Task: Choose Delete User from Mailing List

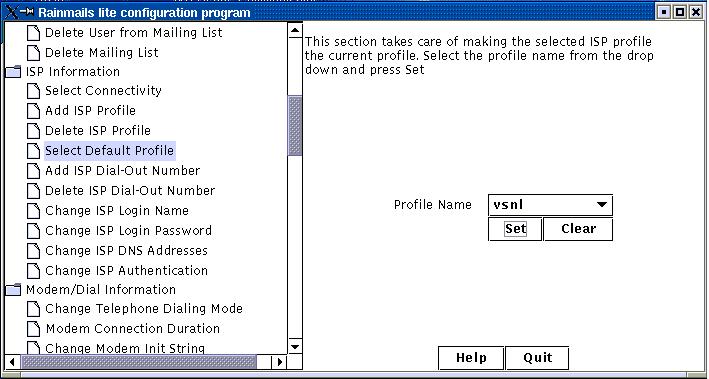Action: tap(133, 33)
